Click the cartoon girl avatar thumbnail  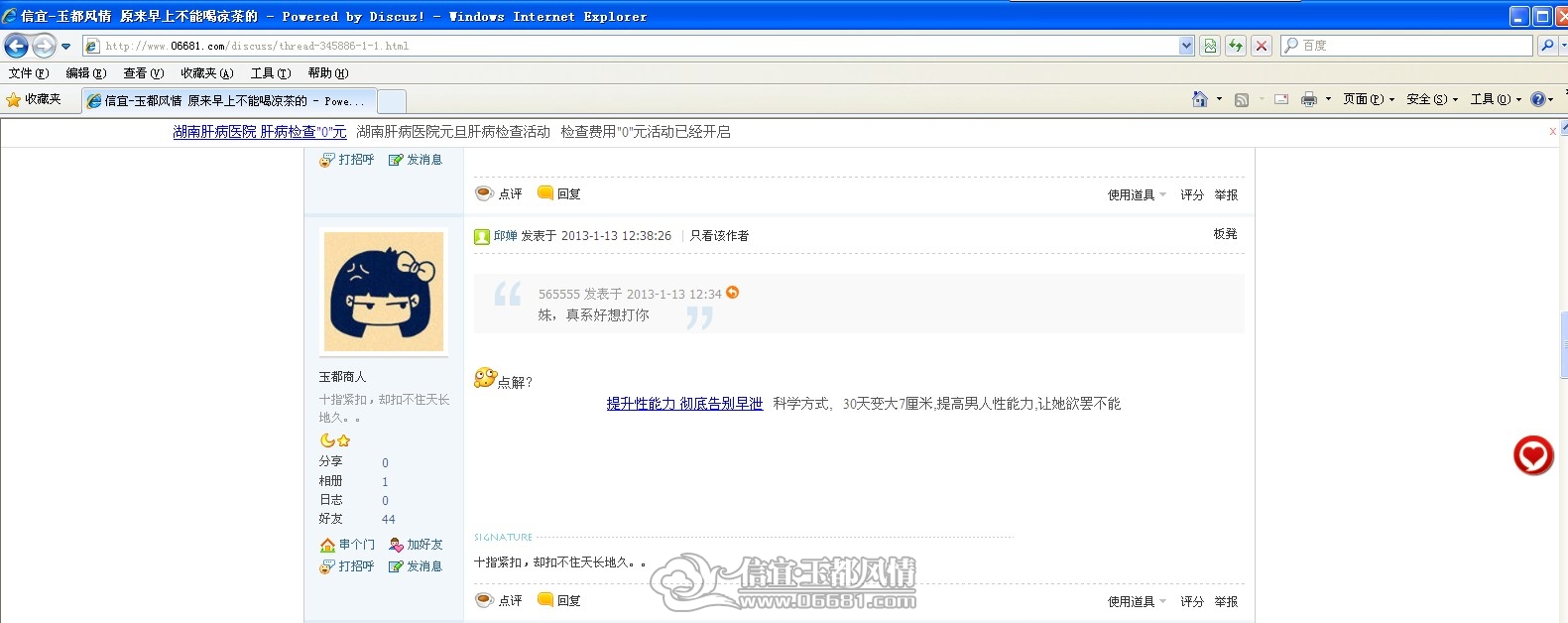click(384, 292)
